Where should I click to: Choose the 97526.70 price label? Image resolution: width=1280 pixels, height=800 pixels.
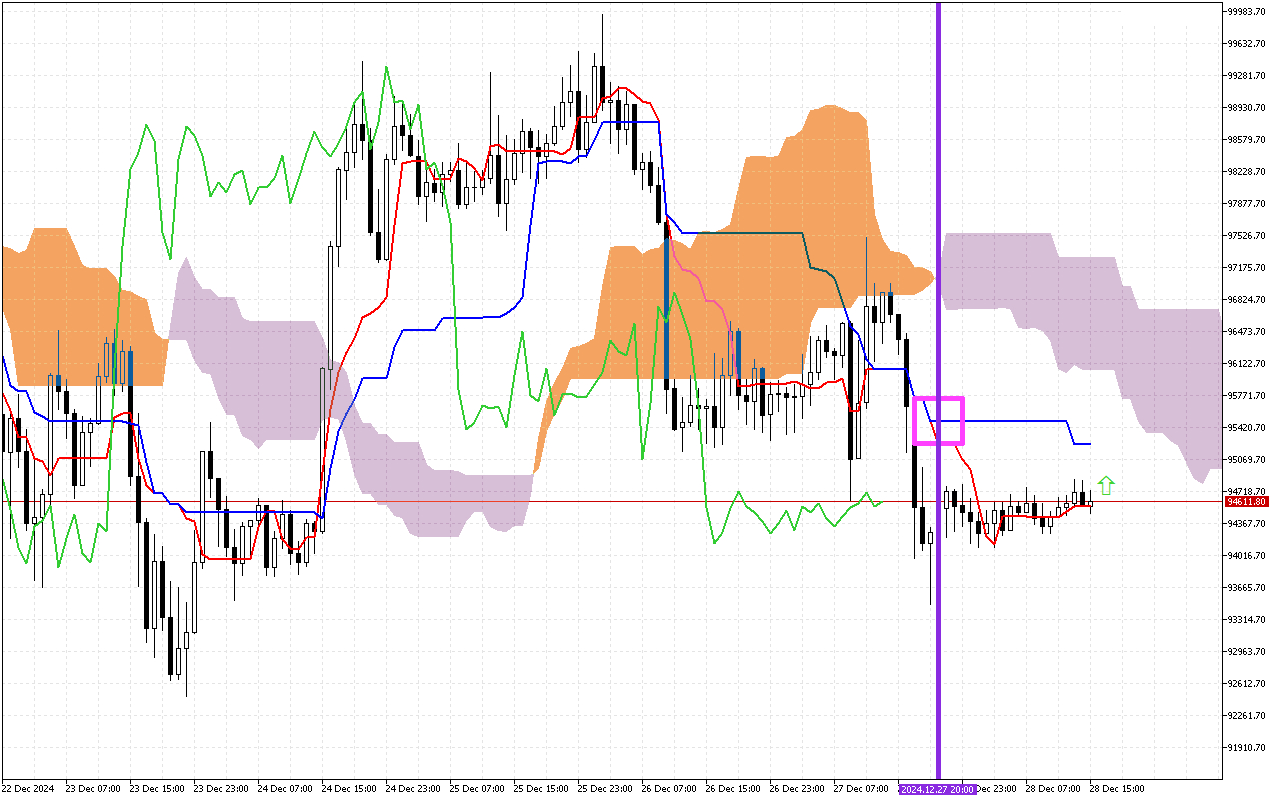(x=1246, y=236)
